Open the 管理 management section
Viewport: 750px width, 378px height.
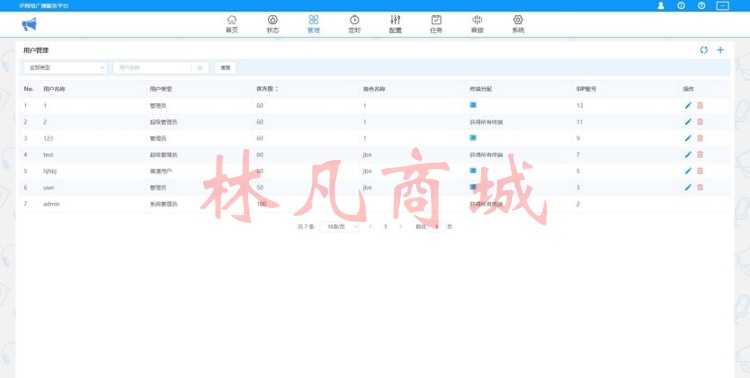point(313,24)
